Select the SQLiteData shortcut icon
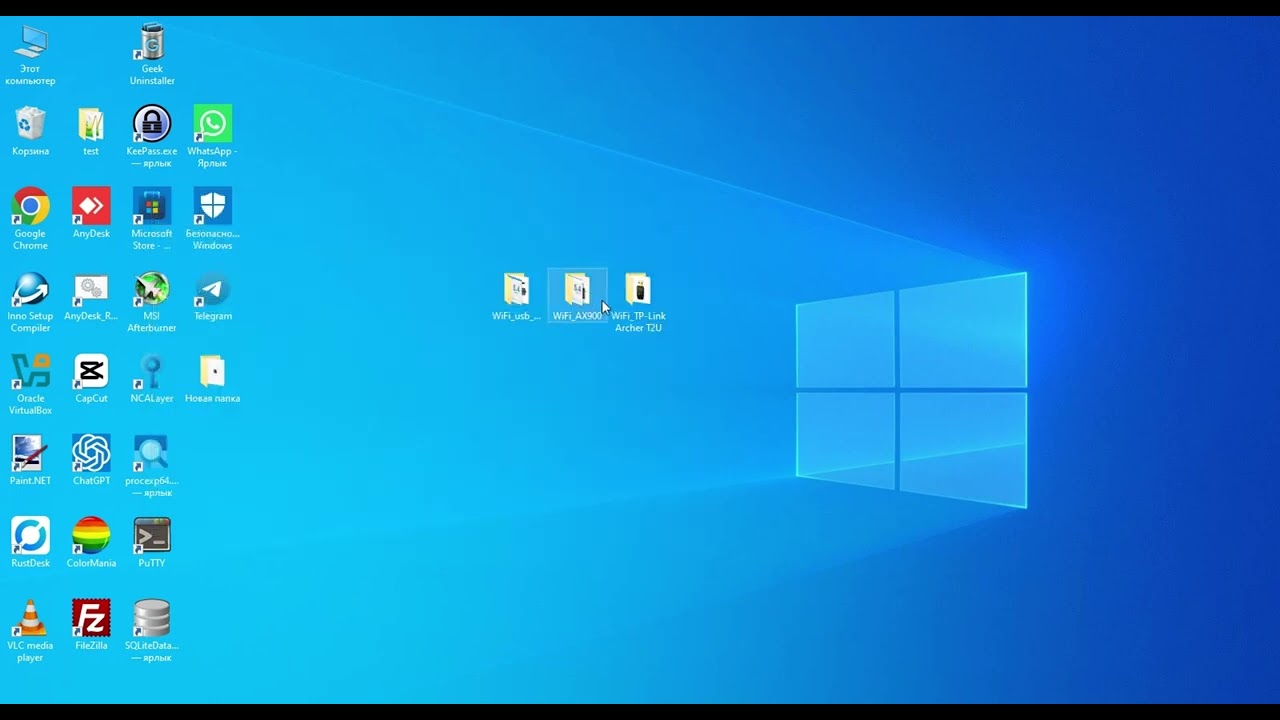This screenshot has height=720, width=1280. tap(152, 618)
